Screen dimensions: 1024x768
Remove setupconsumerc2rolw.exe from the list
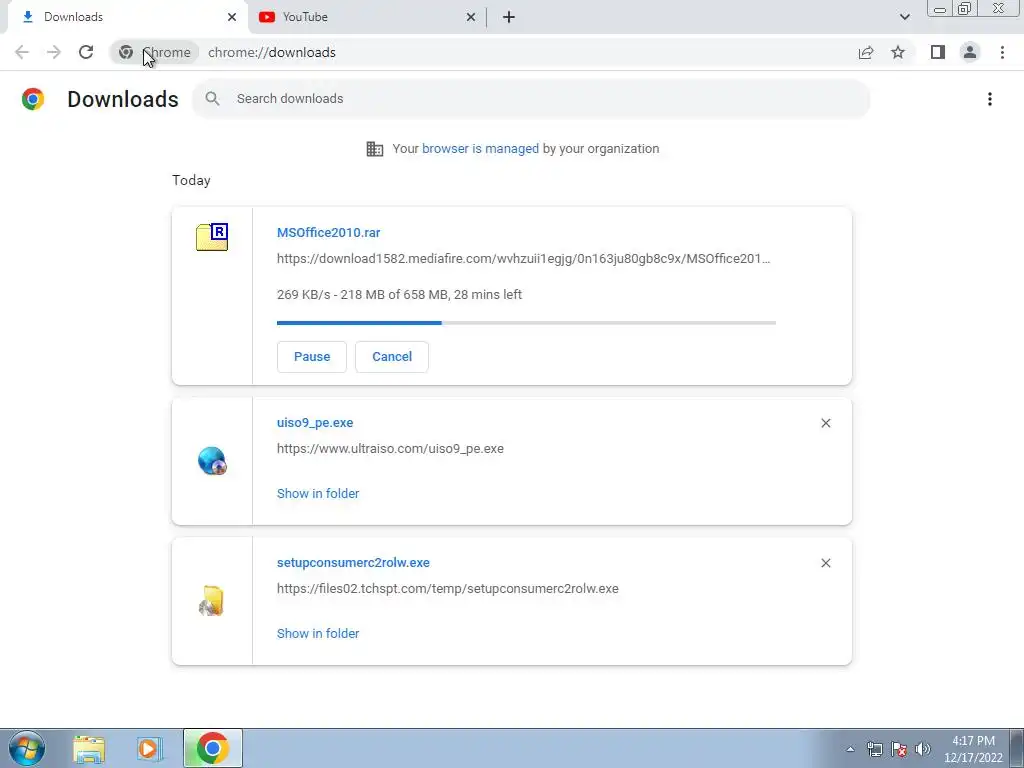[825, 563]
